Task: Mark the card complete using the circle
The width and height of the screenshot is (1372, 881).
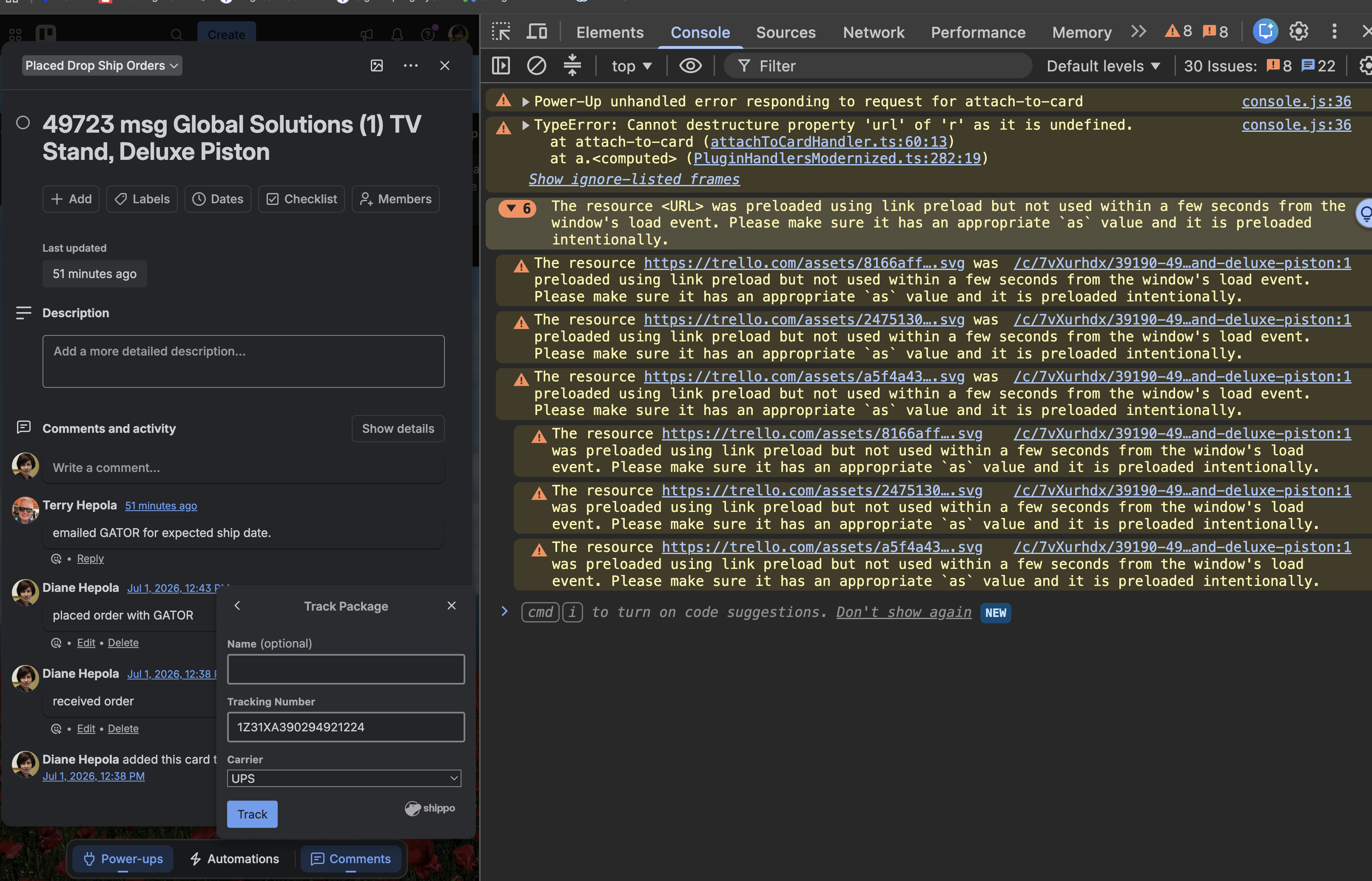Action: tap(23, 123)
